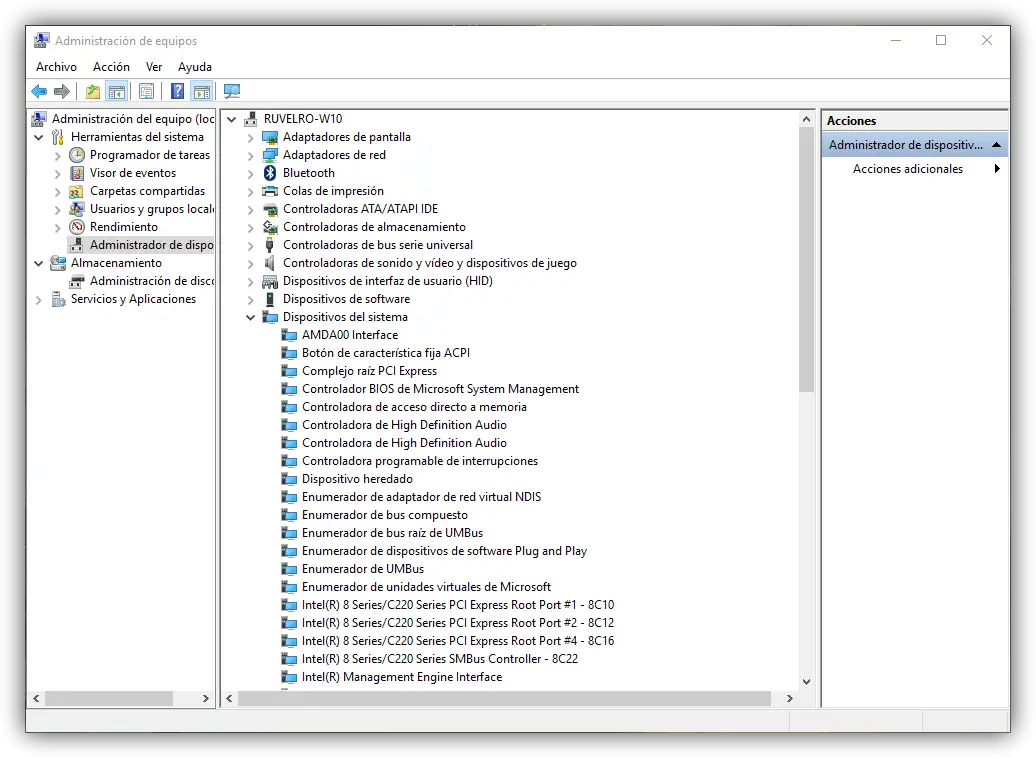Click the Rendimiento icon
This screenshot has width=1036, height=758.
77,227
